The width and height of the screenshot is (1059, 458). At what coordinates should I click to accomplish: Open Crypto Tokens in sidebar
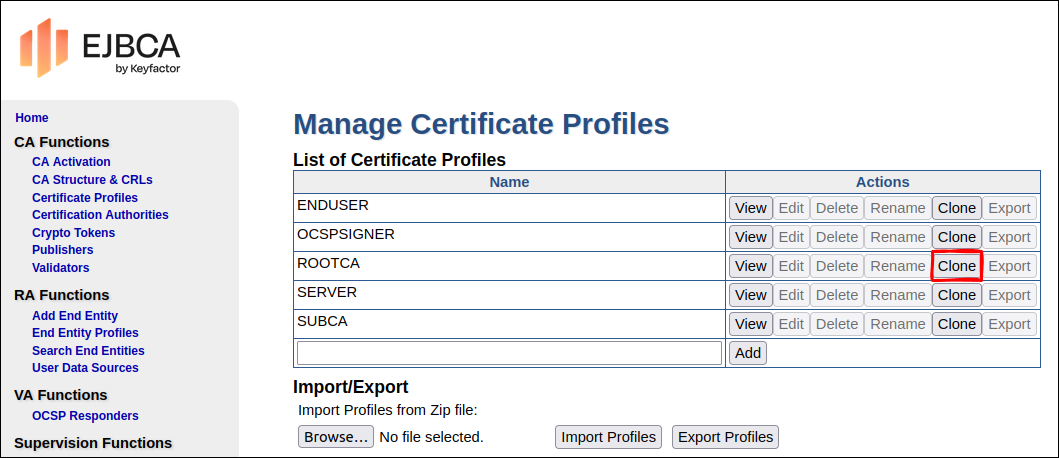point(73,233)
